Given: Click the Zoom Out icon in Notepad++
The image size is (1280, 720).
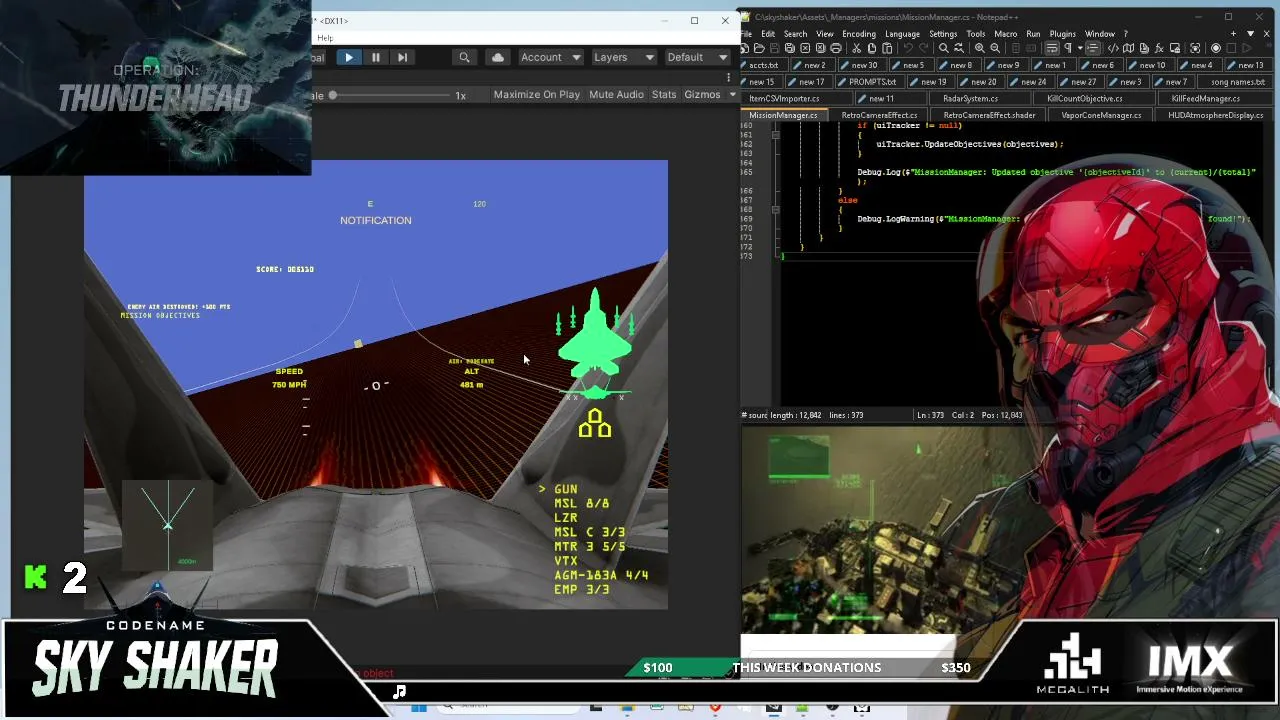Looking at the screenshot, I should click(995, 48).
